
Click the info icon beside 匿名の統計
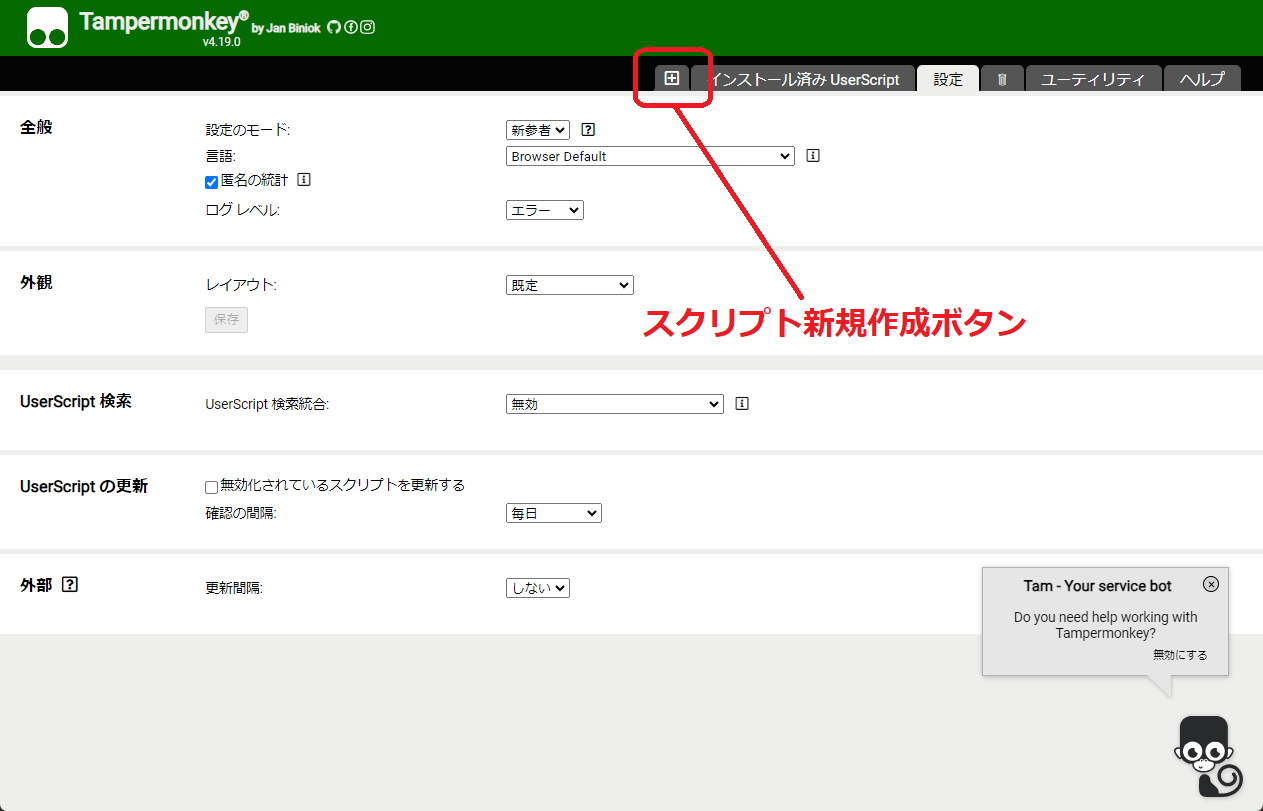pos(304,181)
